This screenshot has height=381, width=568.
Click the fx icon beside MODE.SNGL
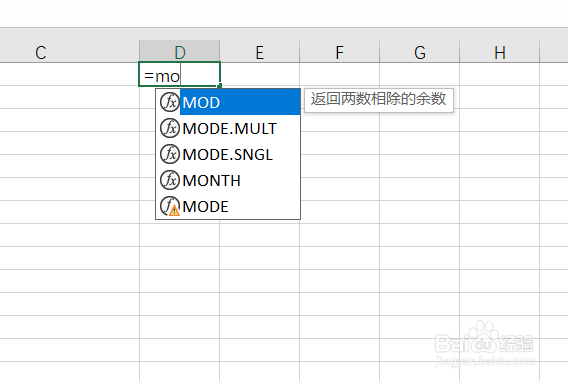coord(170,154)
